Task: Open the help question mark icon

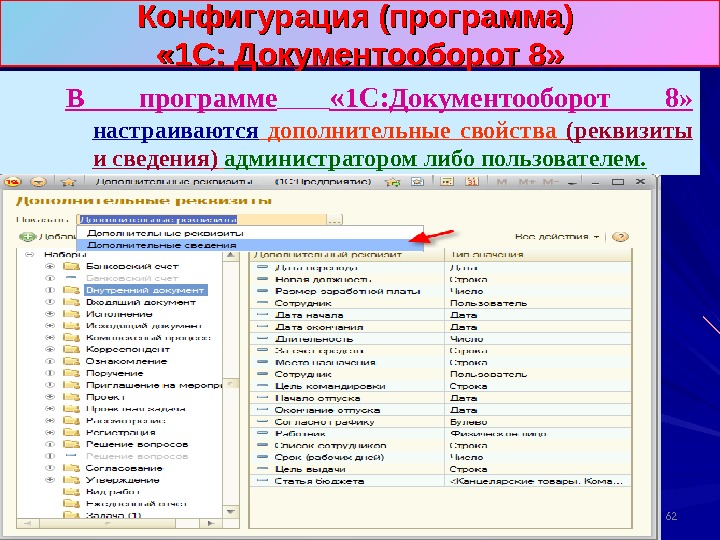Action: pos(620,237)
